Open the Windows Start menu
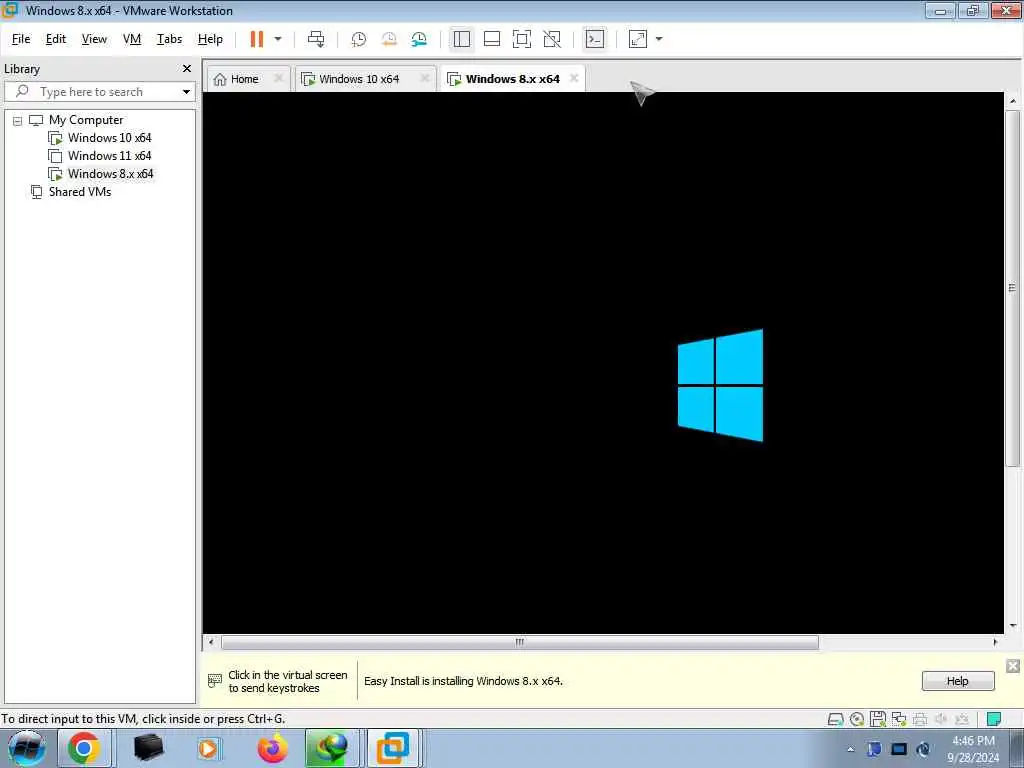The width and height of the screenshot is (1024, 768). 26,748
